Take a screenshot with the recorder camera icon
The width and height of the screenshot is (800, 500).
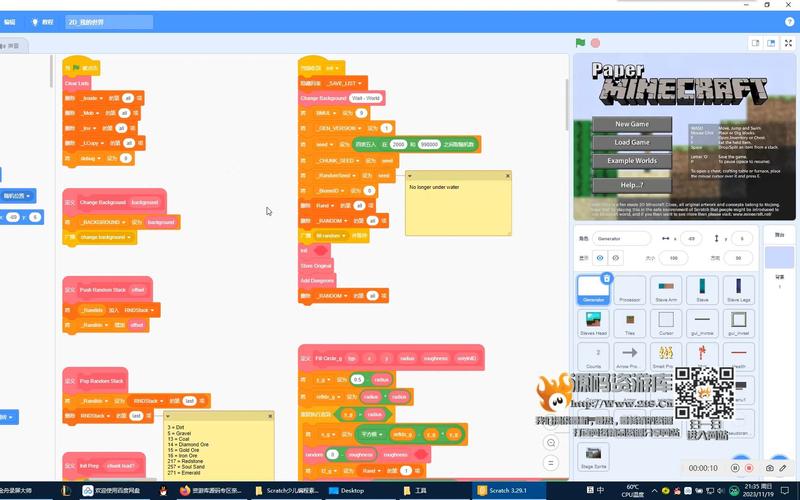[x=769, y=468]
